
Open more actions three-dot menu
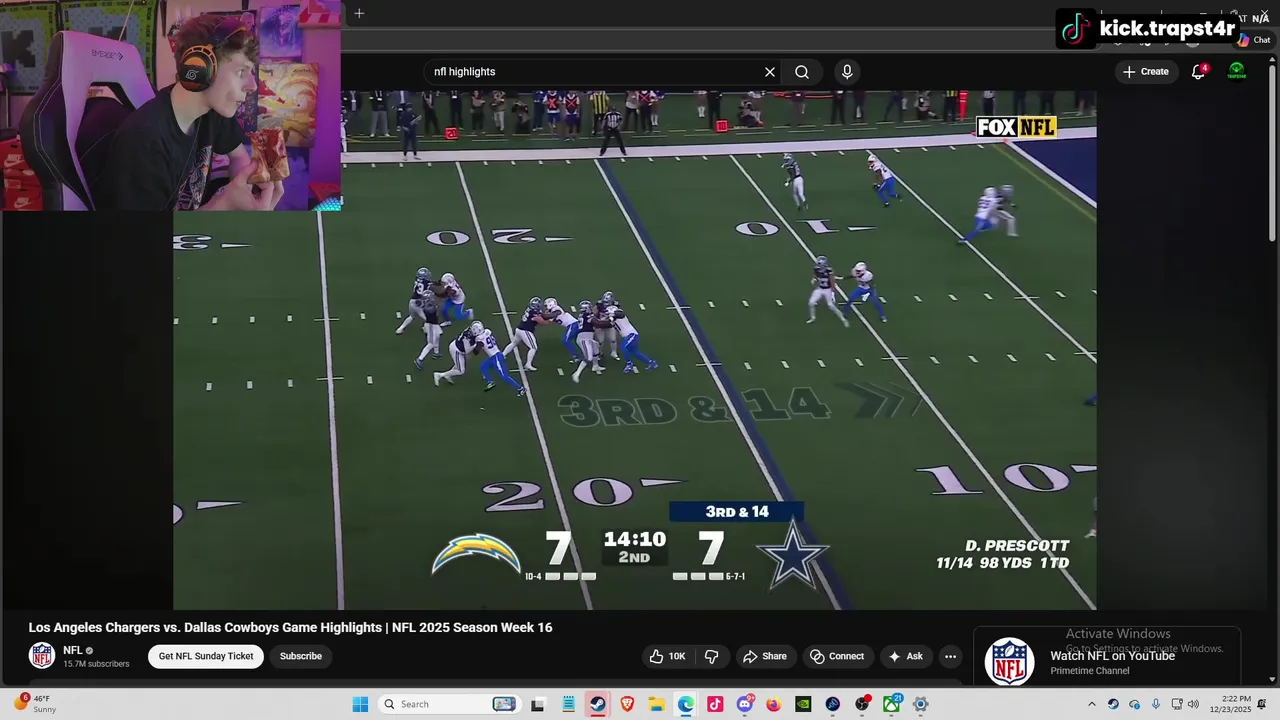(950, 656)
